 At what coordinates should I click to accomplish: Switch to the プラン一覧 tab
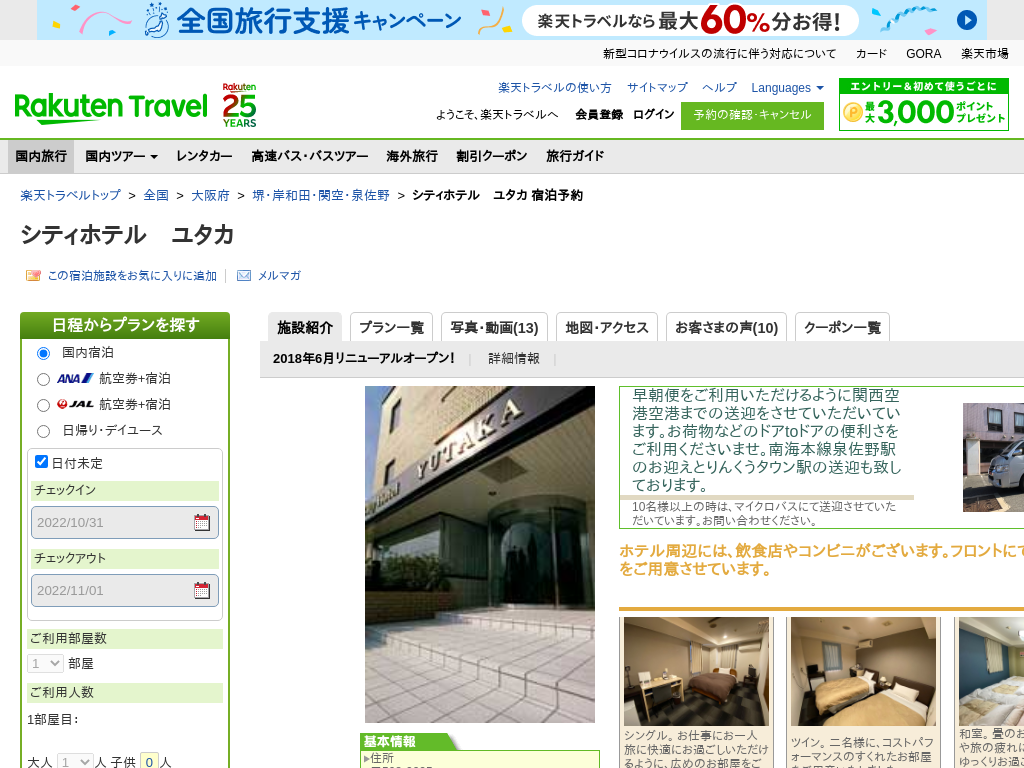(x=391, y=327)
